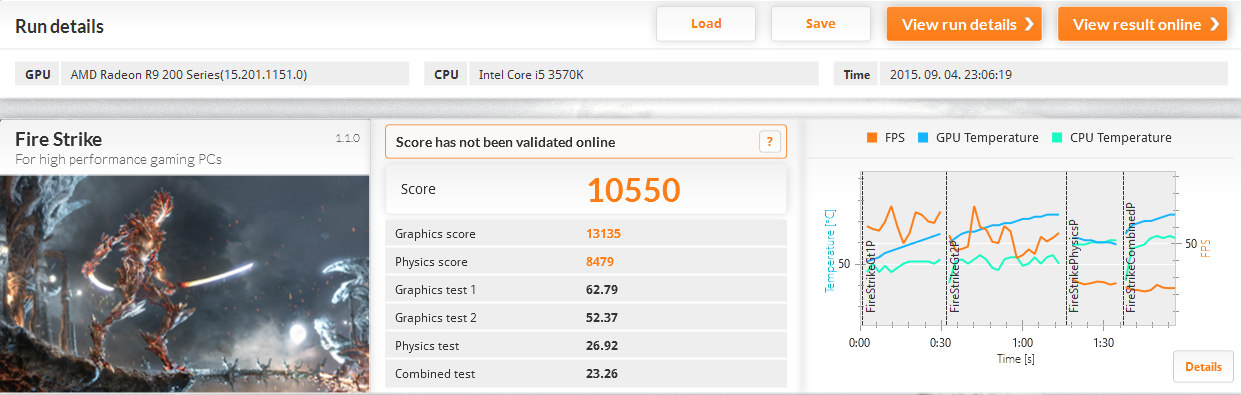
Task: Click the orange FPS legend swatch
Action: point(871,138)
